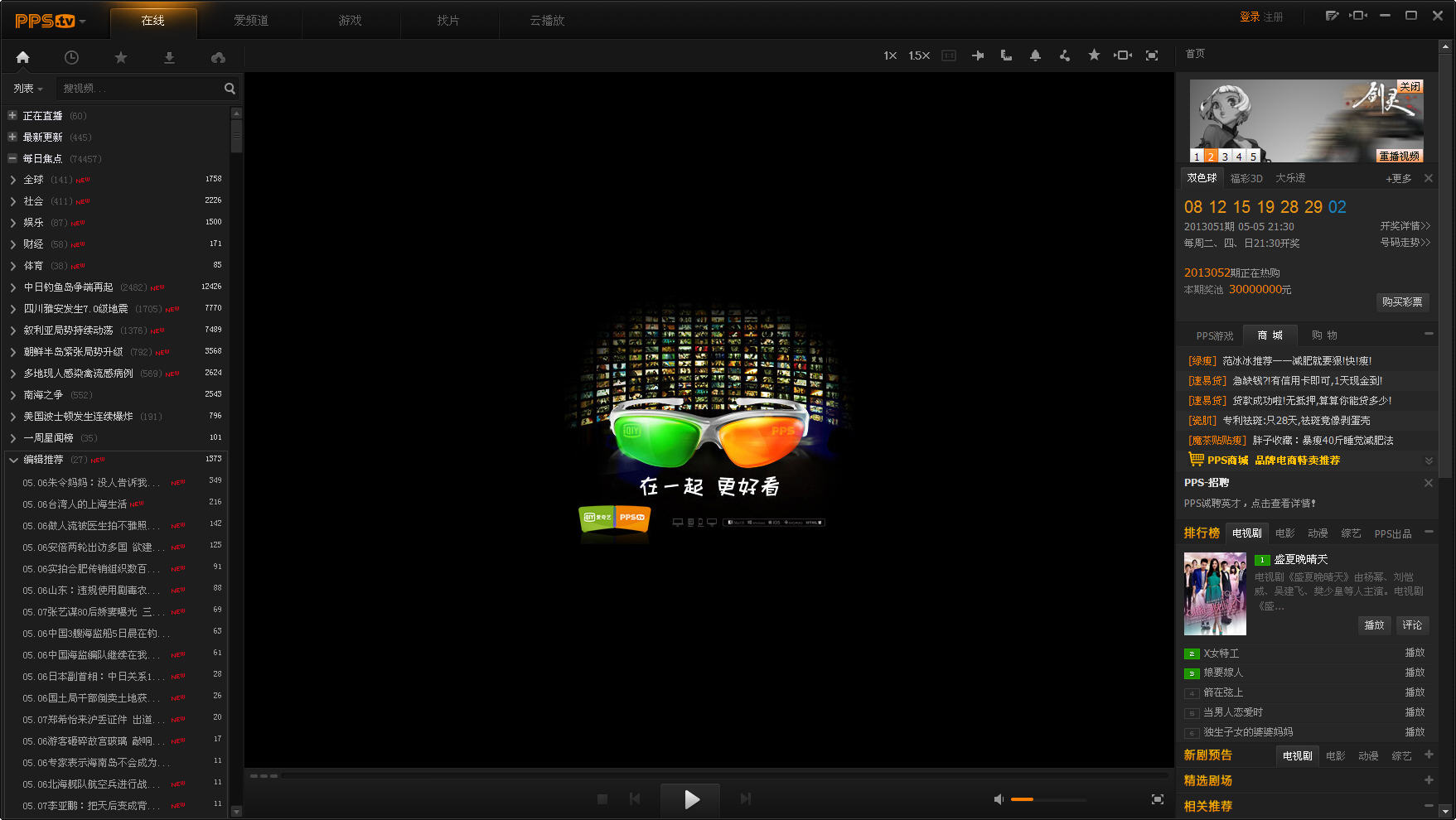1456x820 pixels.
Task: Expand 正在直播 category
Action: point(12,116)
